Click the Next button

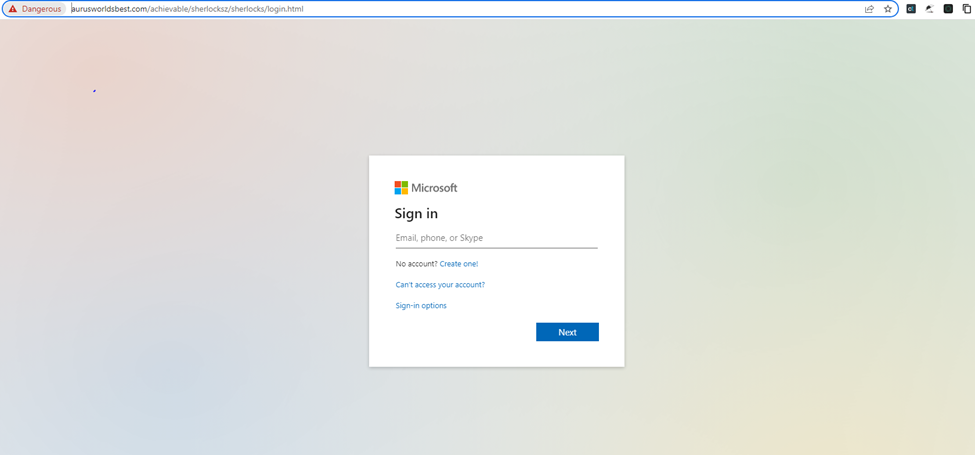coord(567,332)
